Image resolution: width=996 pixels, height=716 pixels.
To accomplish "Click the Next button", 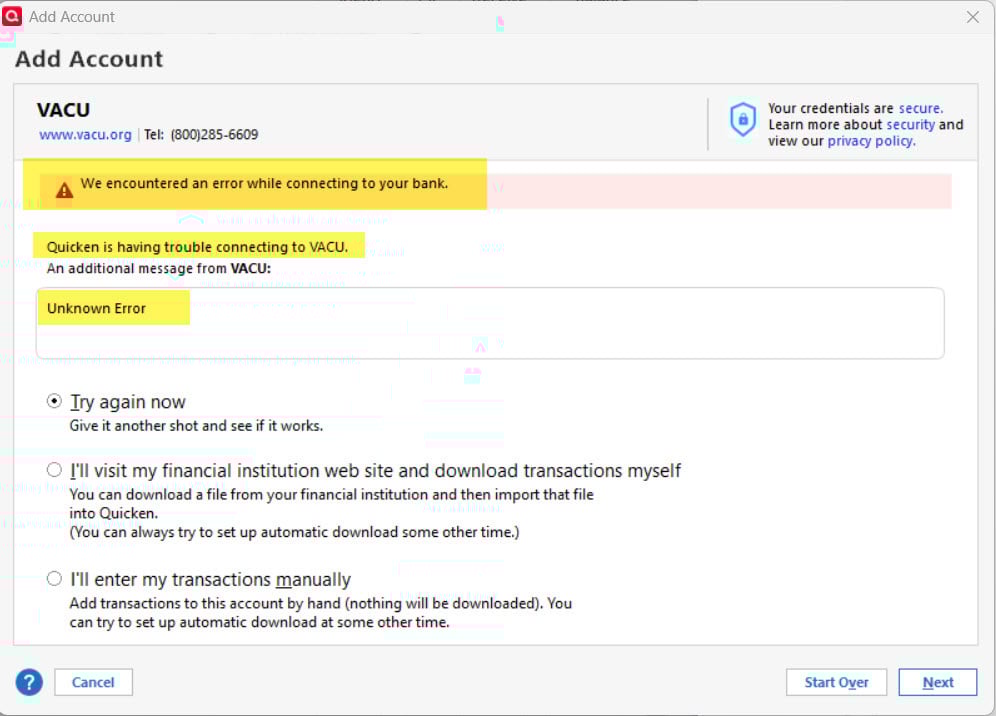I will click(x=938, y=682).
